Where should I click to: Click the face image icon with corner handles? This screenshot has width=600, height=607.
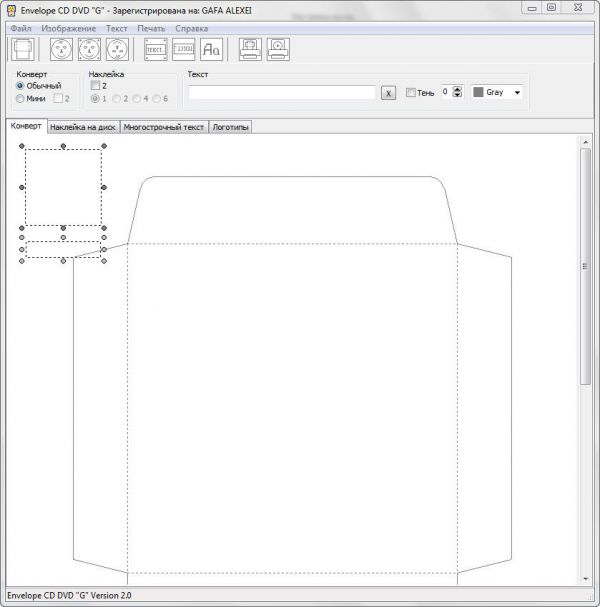click(89, 50)
